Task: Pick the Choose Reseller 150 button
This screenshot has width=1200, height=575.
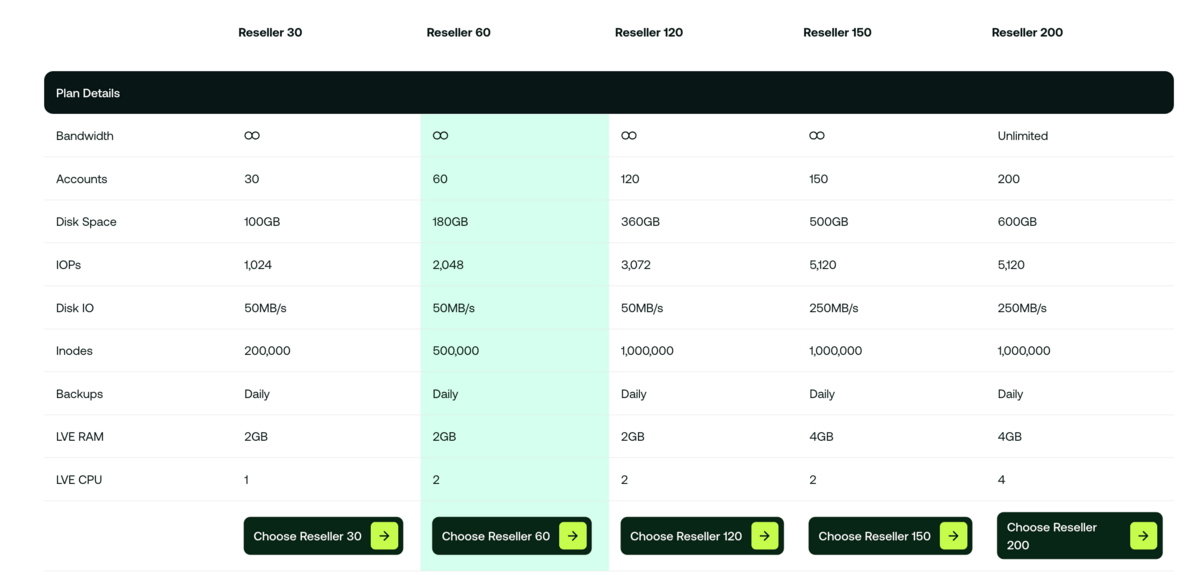Action: [x=890, y=536]
